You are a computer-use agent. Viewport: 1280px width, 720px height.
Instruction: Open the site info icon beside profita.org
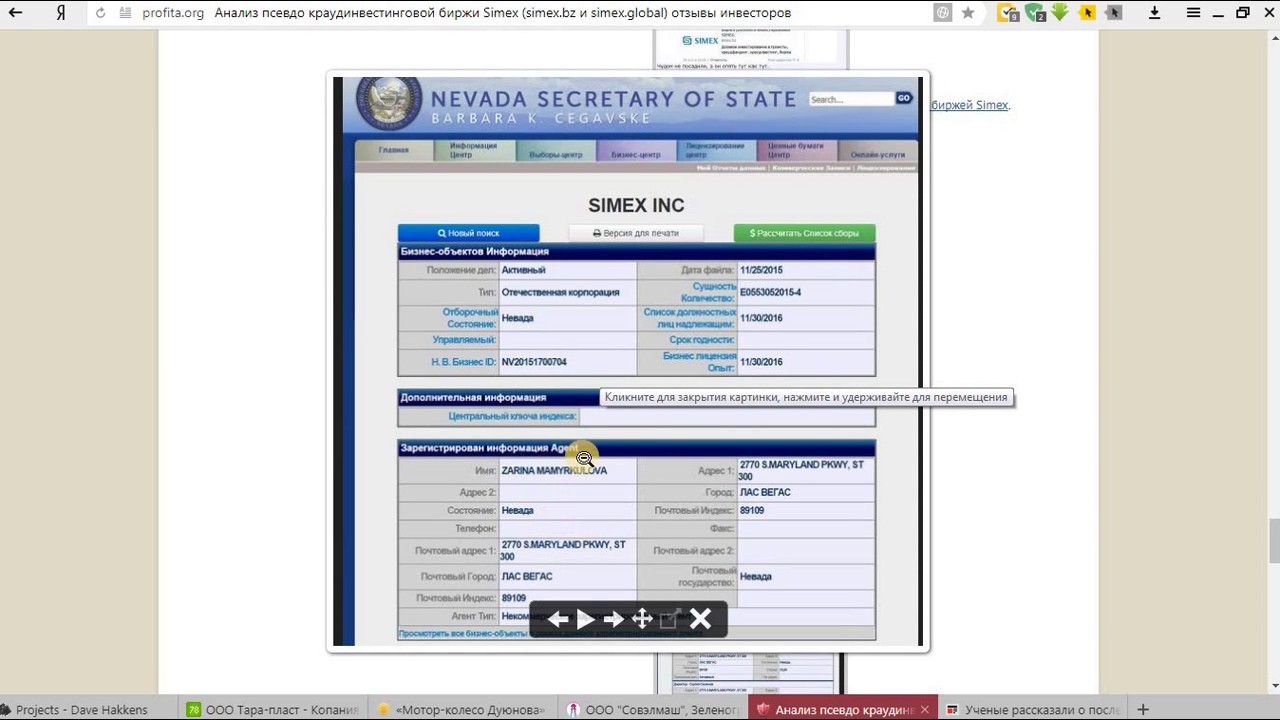(x=125, y=13)
